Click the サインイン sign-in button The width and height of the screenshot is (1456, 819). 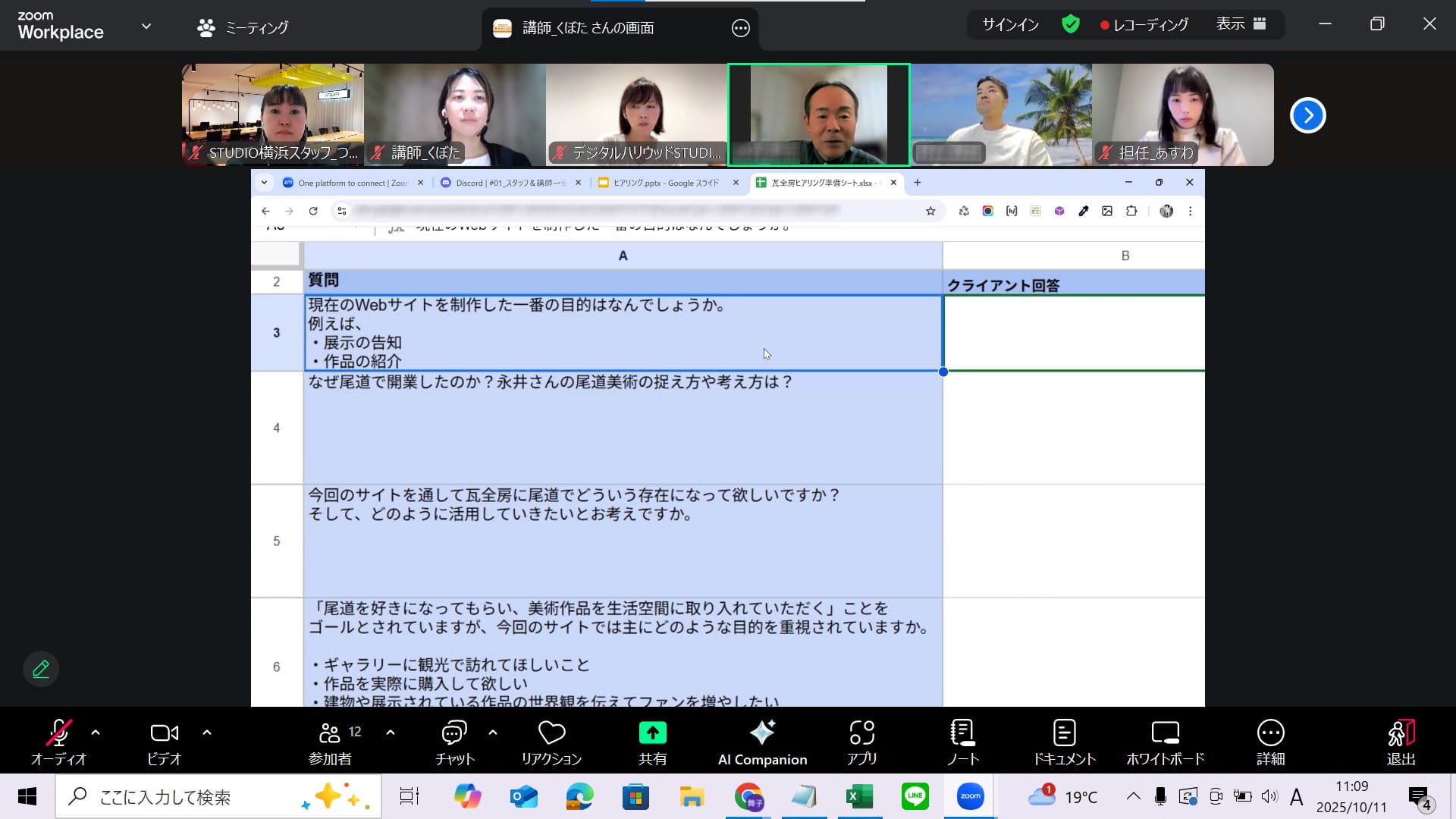pyautogui.click(x=1010, y=25)
